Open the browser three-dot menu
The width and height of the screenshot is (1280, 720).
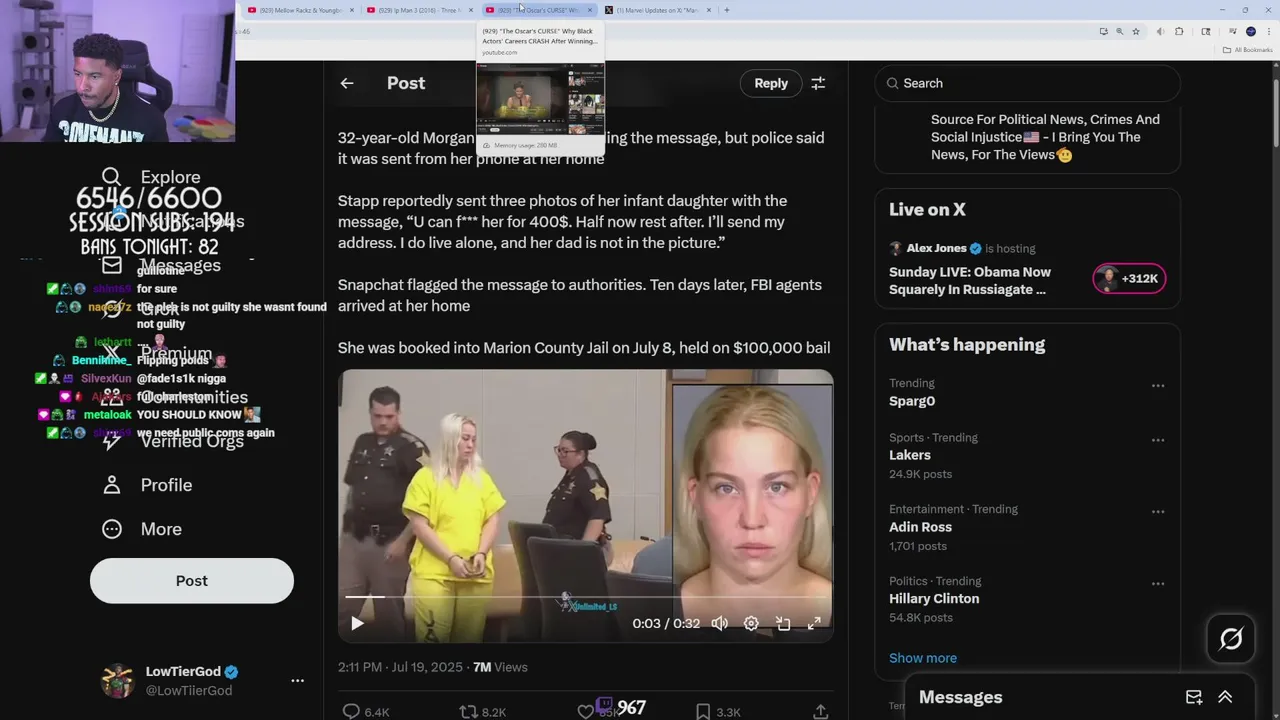[1268, 31]
